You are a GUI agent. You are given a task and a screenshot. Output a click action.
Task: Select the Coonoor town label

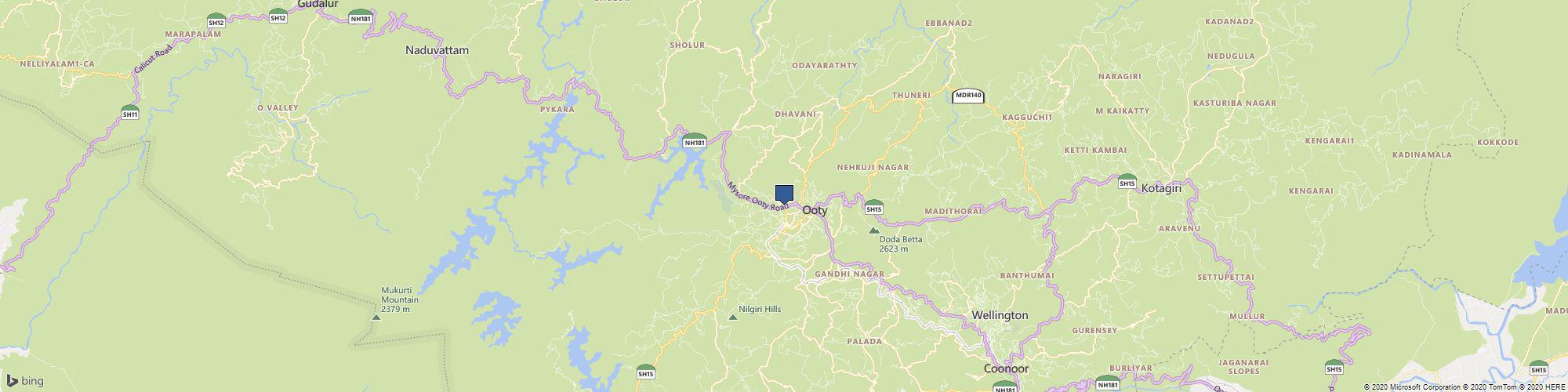(x=1007, y=368)
